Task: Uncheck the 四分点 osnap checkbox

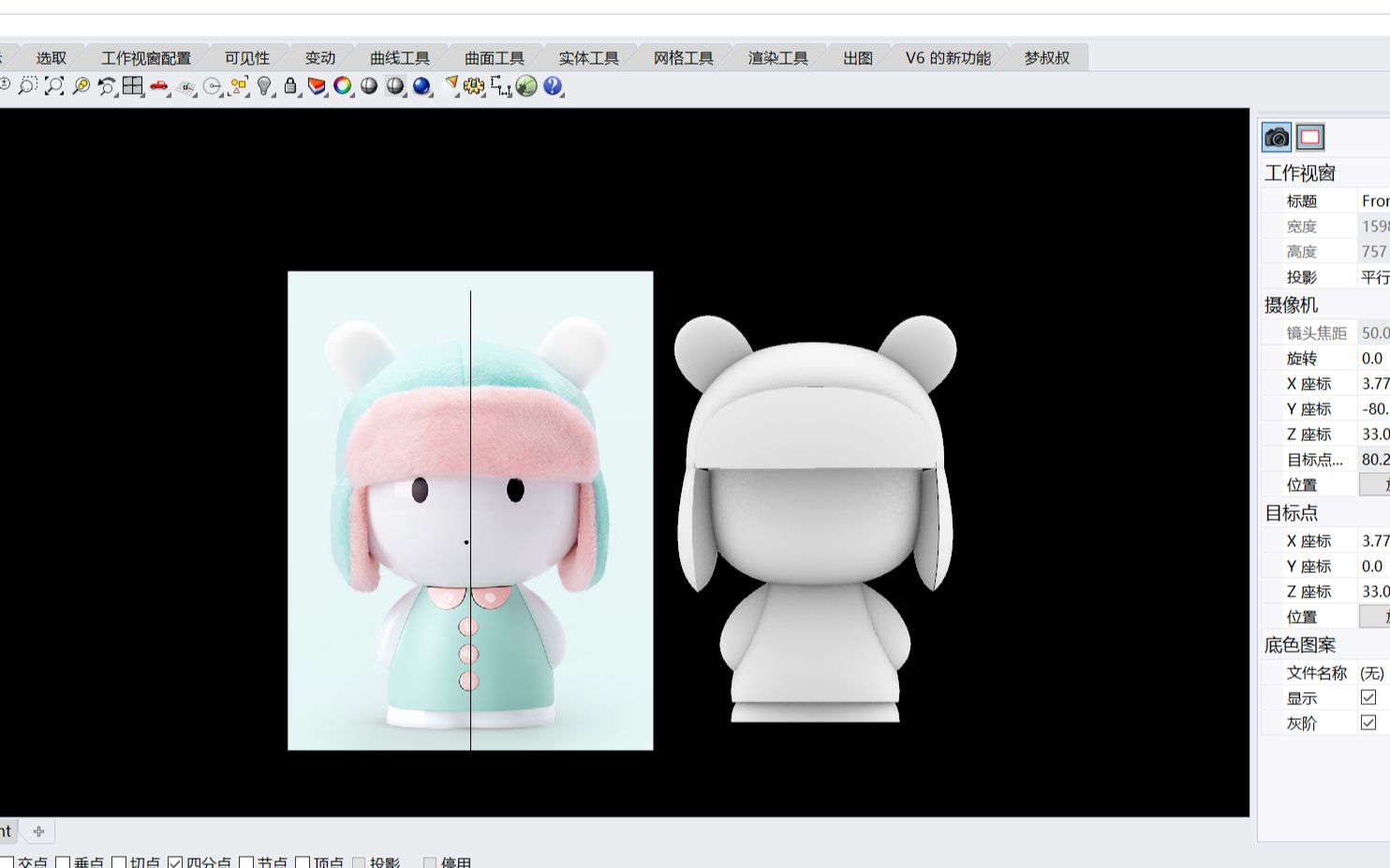Action: click(x=175, y=862)
